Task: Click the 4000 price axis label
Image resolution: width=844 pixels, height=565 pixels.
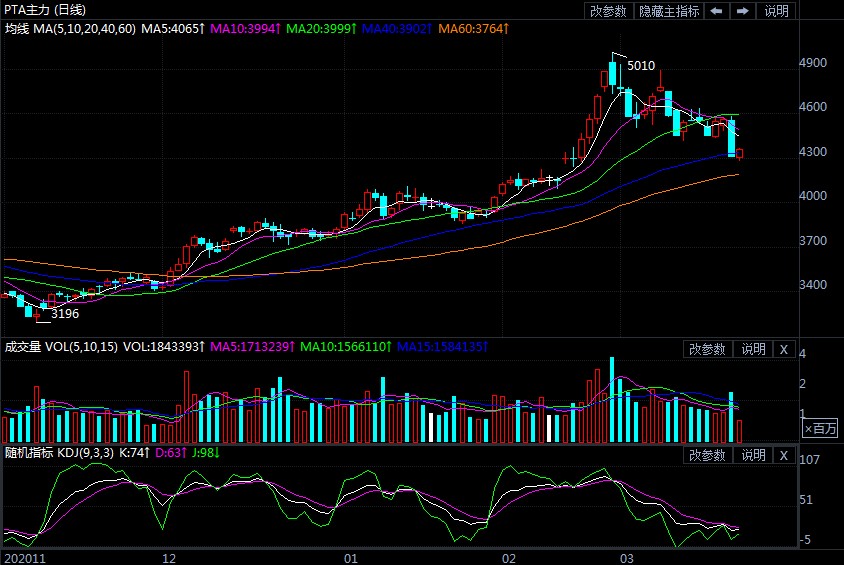Action: coord(813,196)
